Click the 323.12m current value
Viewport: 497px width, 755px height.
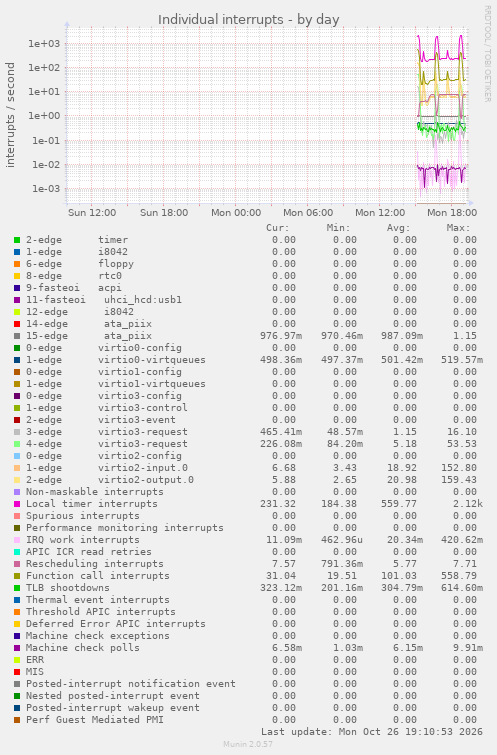click(x=281, y=588)
